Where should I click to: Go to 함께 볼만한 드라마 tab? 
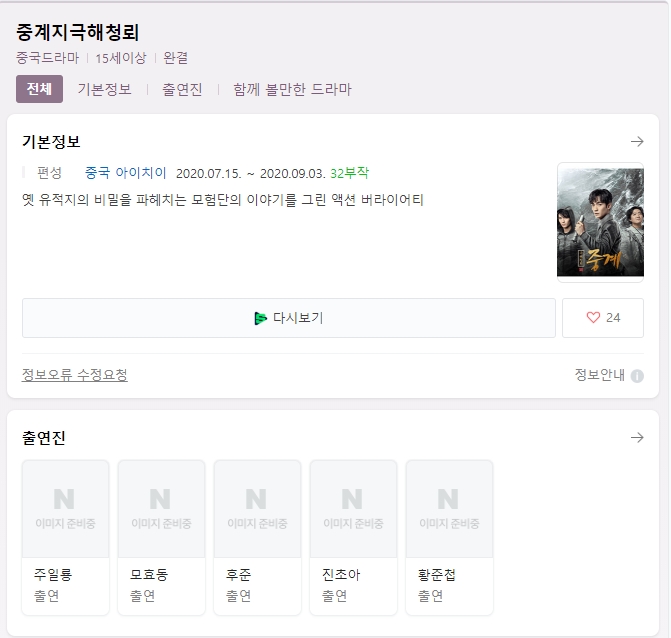click(292, 89)
